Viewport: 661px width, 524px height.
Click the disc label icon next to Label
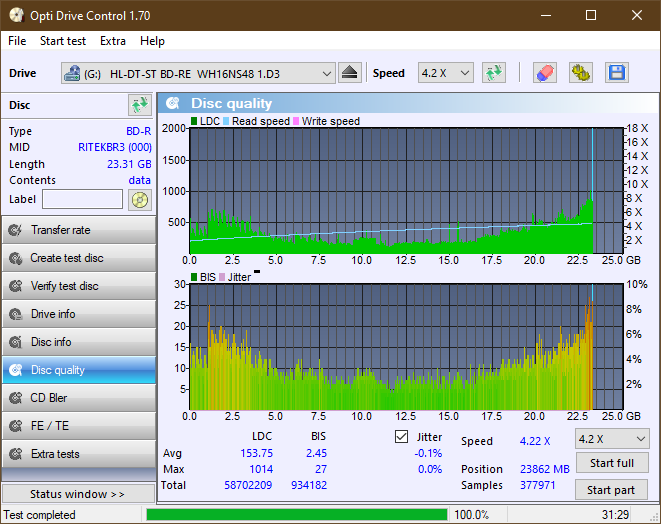click(x=140, y=199)
